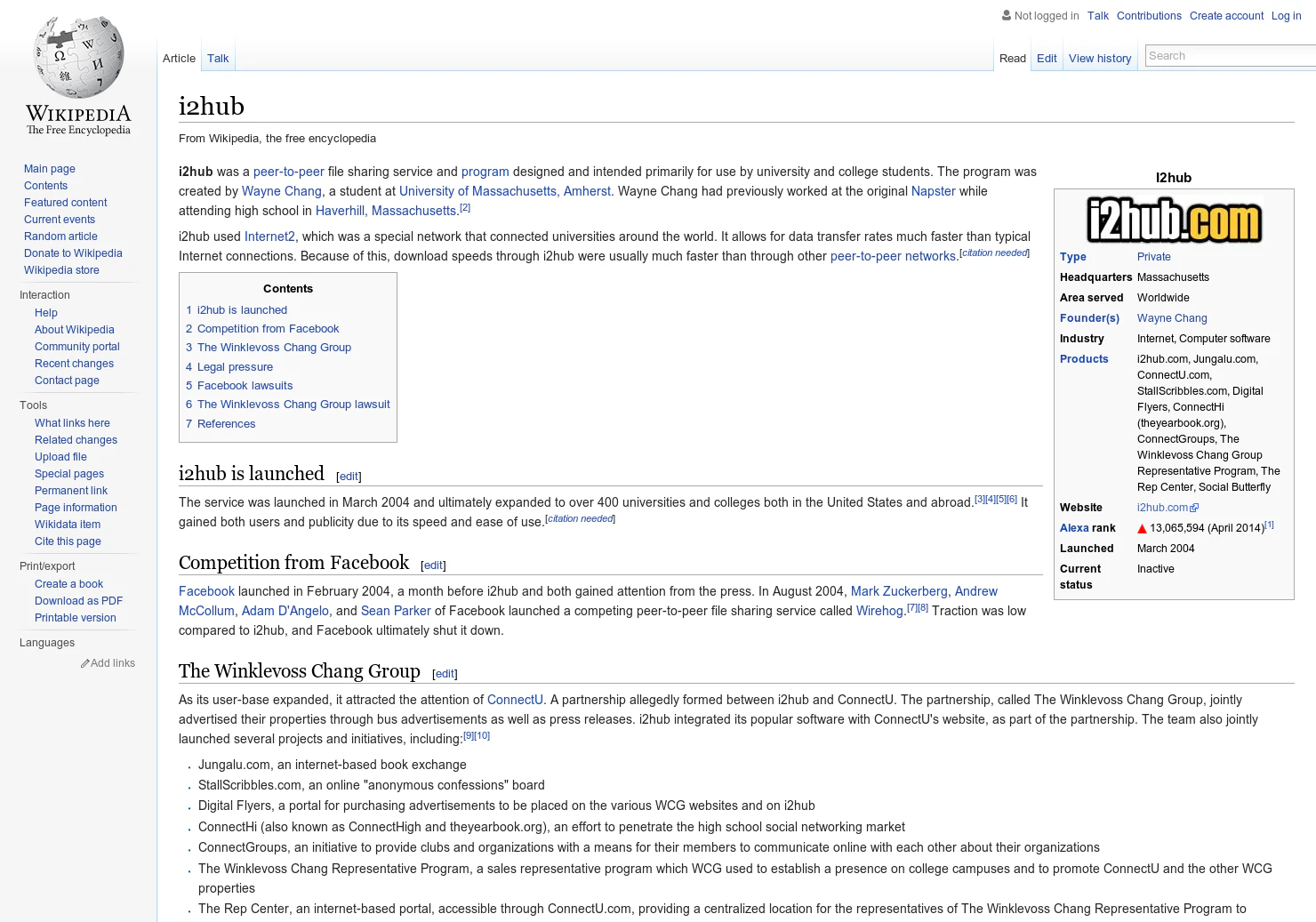Open the Products link in infobox

(x=1084, y=359)
